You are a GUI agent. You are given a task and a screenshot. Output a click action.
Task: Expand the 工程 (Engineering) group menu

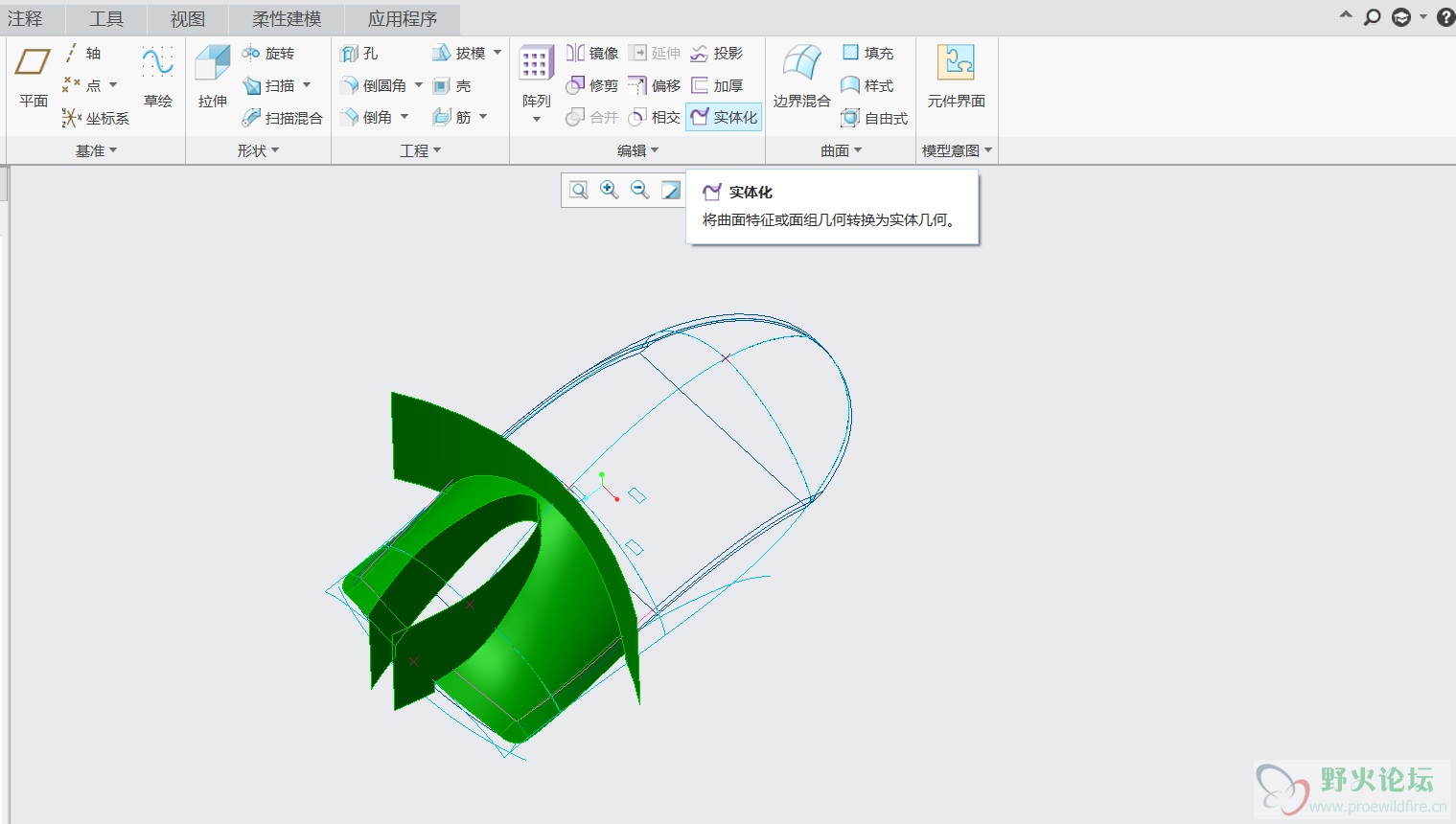coord(420,150)
